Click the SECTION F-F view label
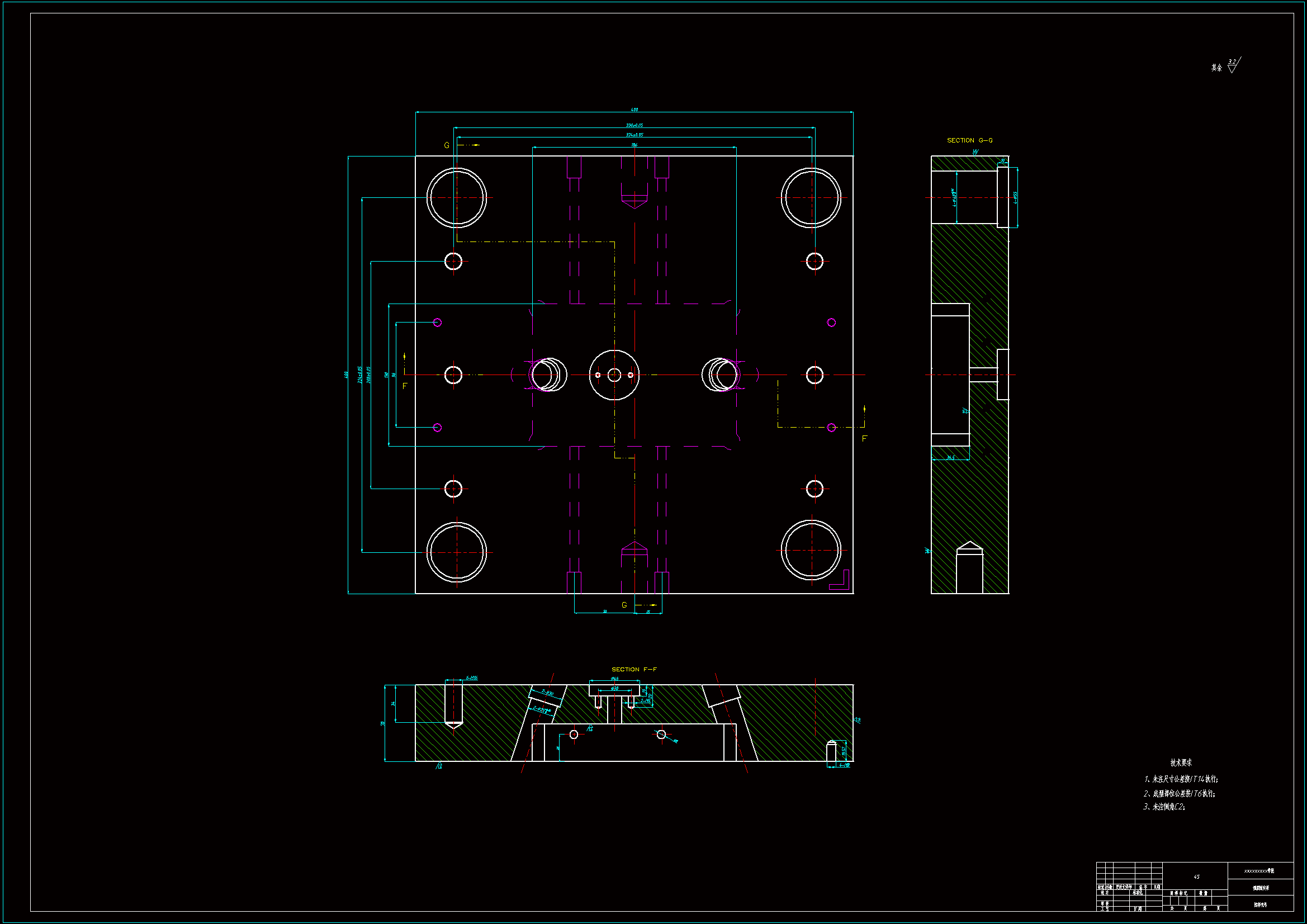 tap(633, 669)
